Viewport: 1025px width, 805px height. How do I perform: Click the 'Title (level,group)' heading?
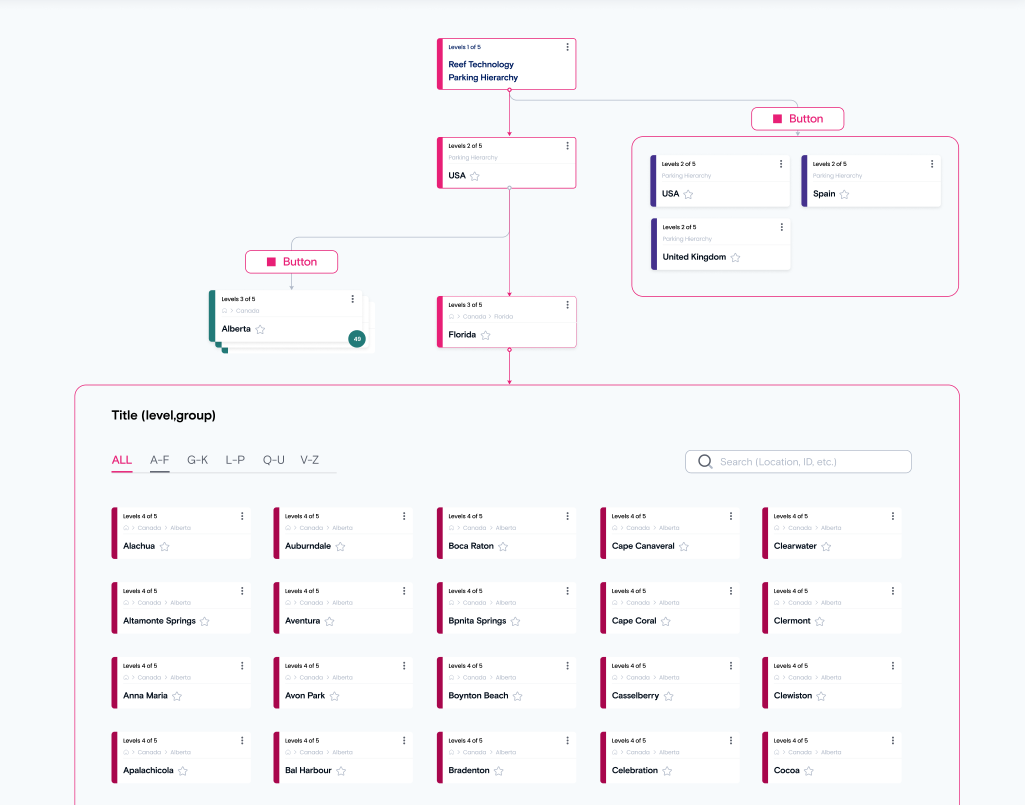163,415
